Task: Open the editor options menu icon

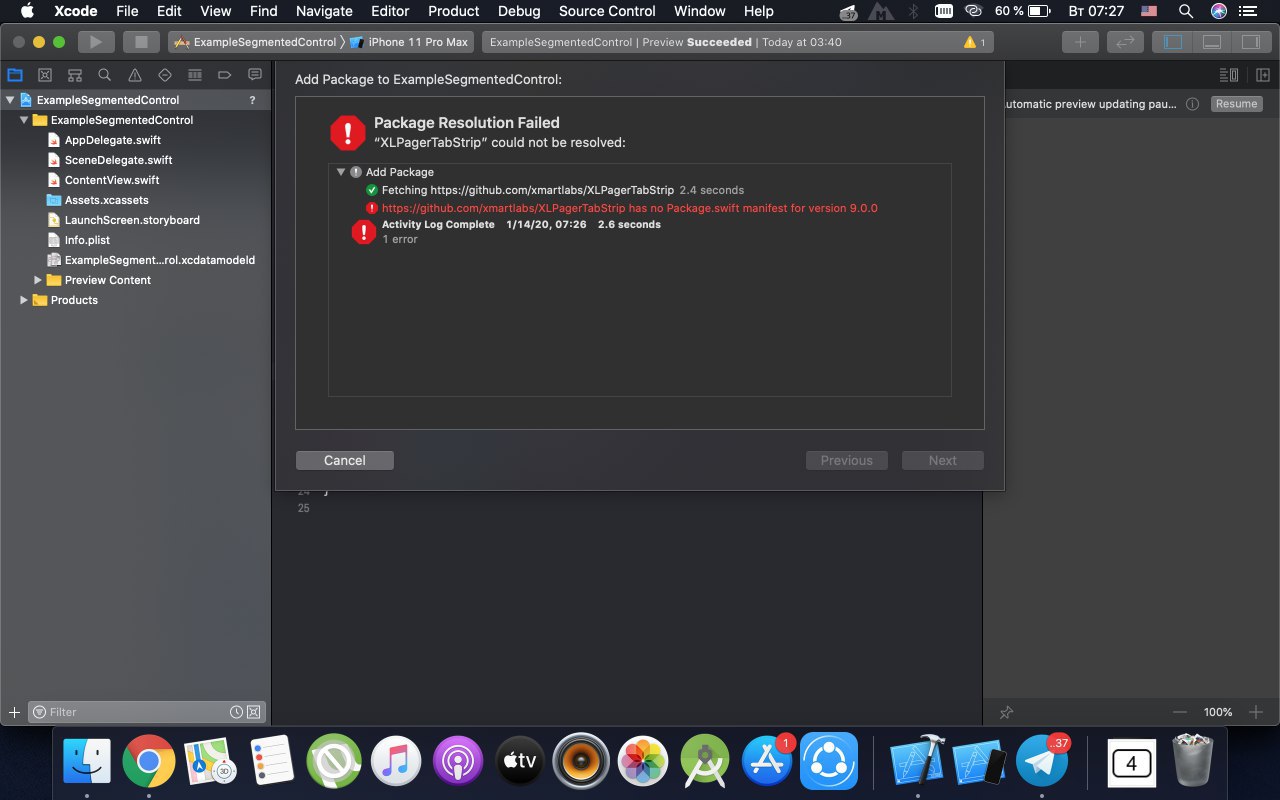Action: (x=1229, y=75)
